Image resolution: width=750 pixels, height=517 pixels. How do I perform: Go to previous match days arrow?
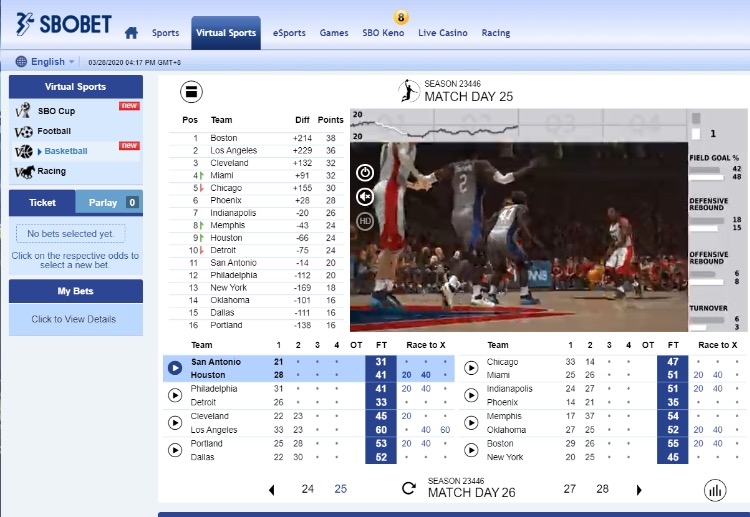pyautogui.click(x=271, y=490)
